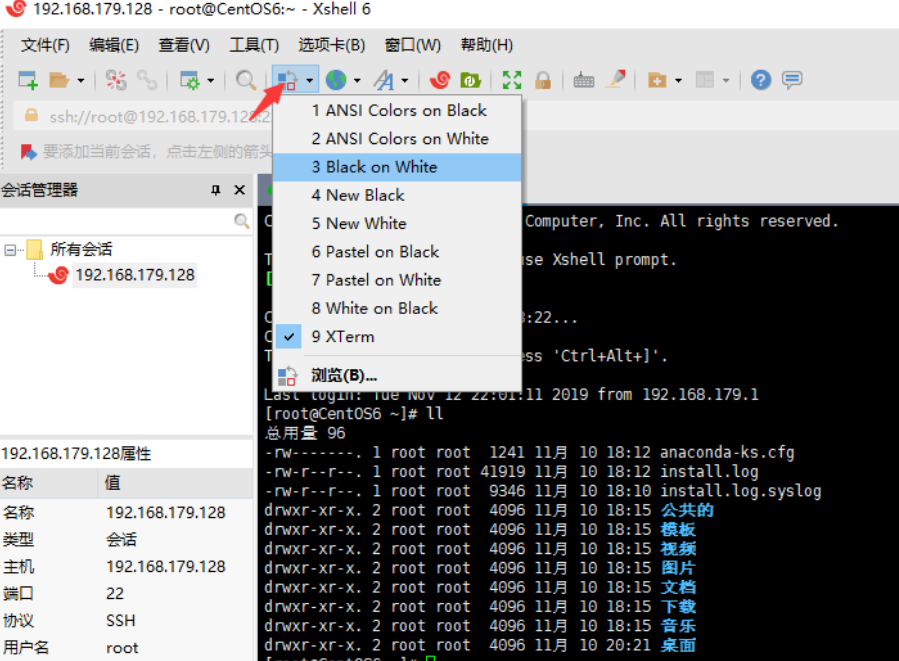Click the Font toolbar icon
Image resolution: width=899 pixels, height=661 pixels.
tap(384, 80)
